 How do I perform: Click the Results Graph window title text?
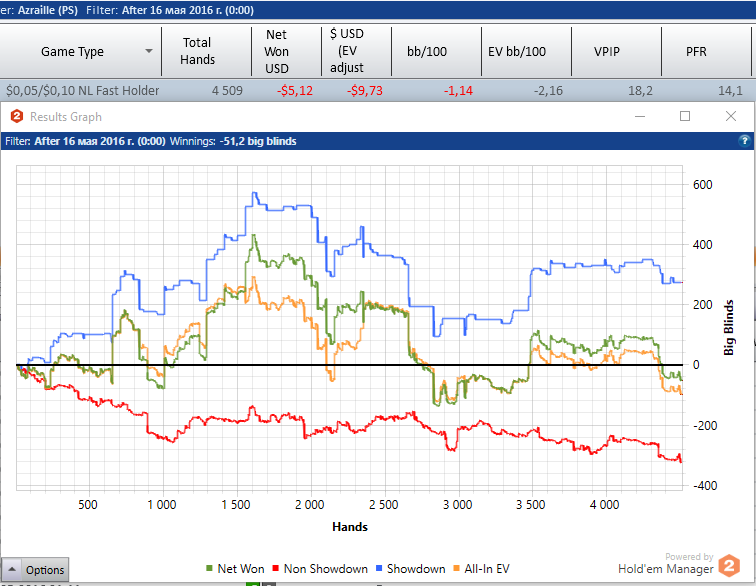click(66, 117)
